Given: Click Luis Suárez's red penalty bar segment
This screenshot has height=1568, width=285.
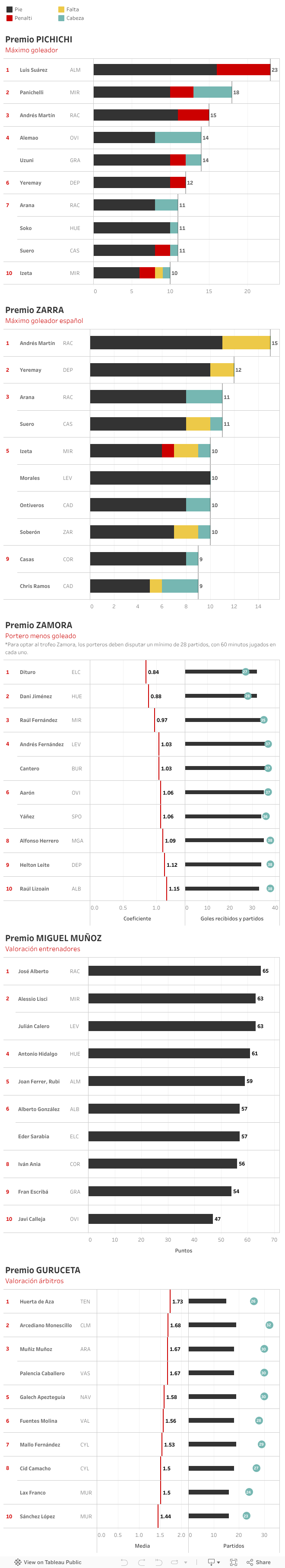Looking at the screenshot, I should (243, 70).
